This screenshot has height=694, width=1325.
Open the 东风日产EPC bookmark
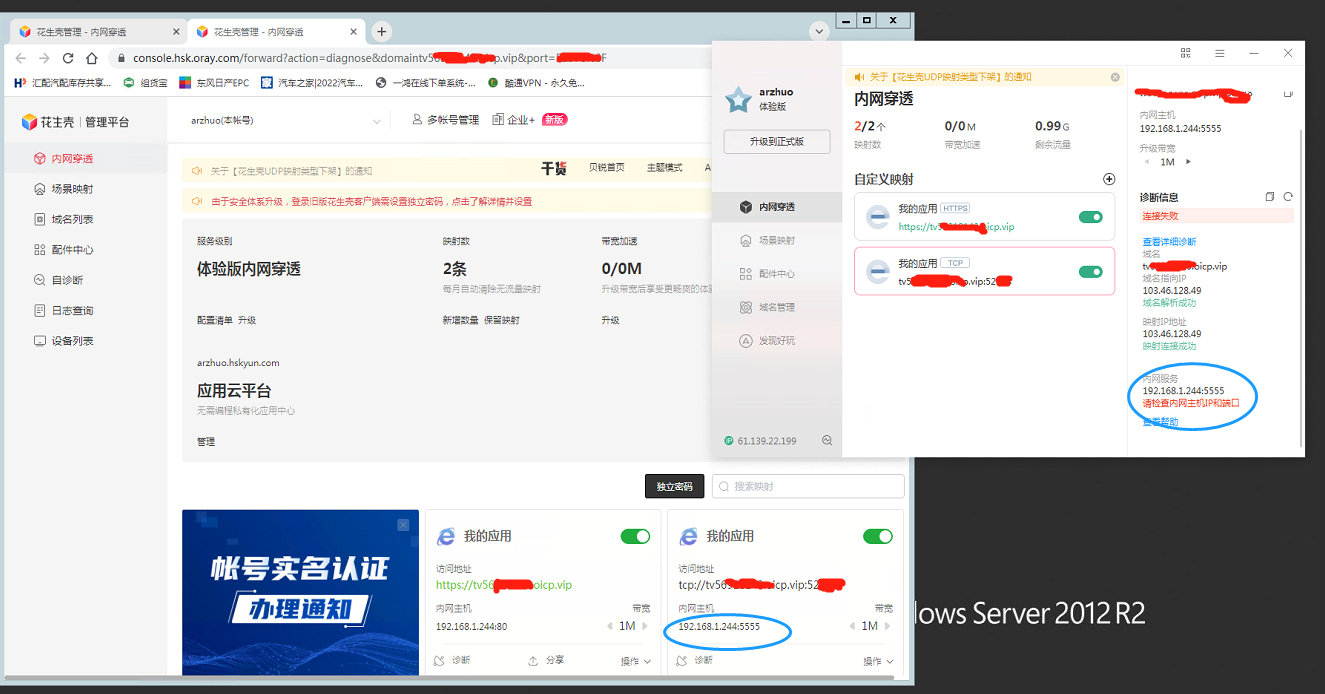click(214, 83)
